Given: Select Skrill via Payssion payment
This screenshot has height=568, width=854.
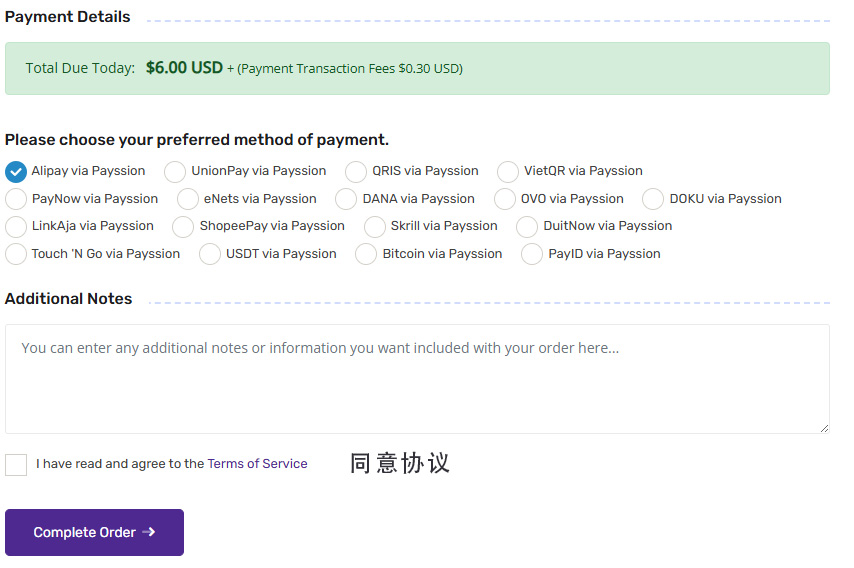Looking at the screenshot, I should 375,226.
